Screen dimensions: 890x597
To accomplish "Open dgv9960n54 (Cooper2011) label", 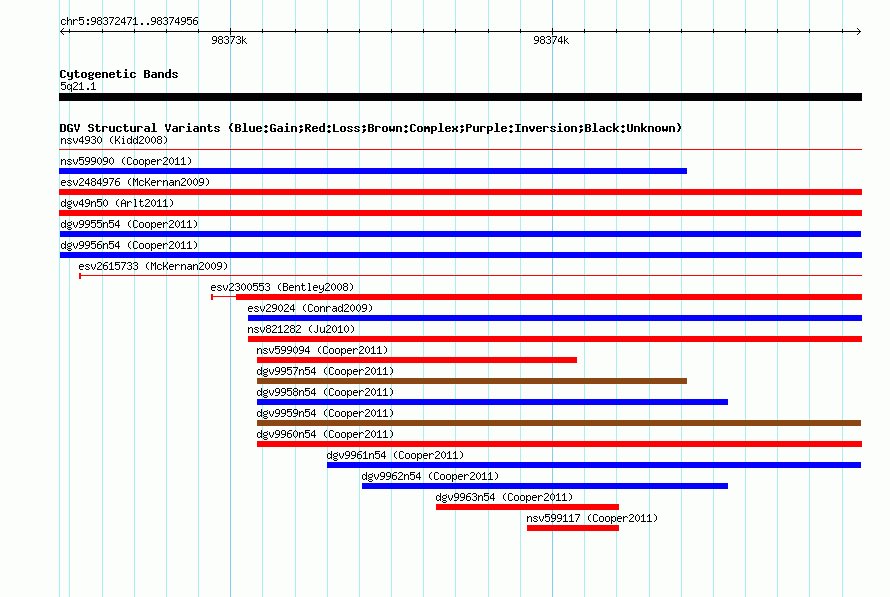I will pos(325,434).
